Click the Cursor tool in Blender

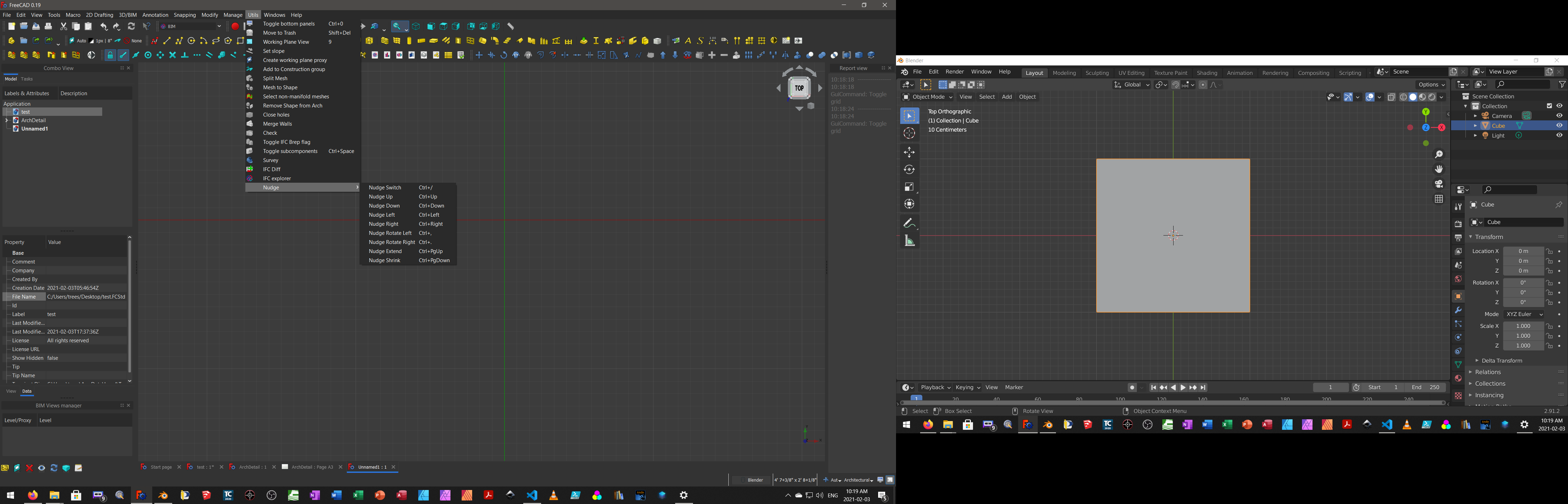pos(909,134)
